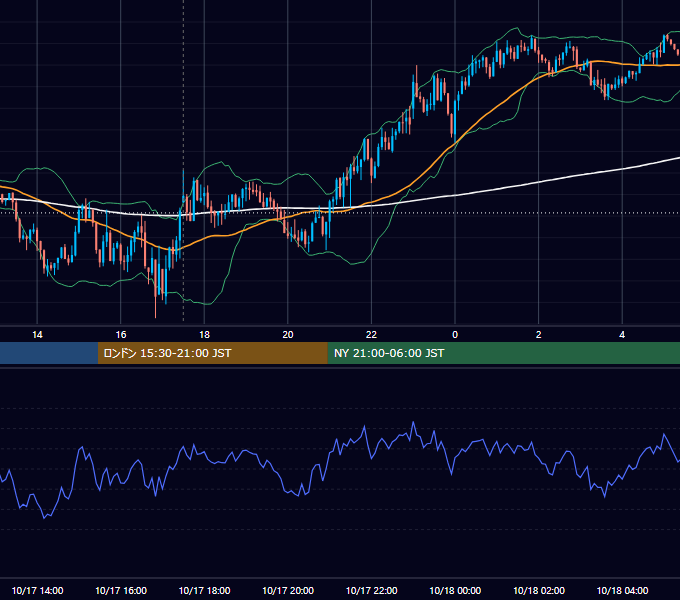The width and height of the screenshot is (680, 600).
Task: Click the 10/17 18:00 date label
Action: [x=204, y=590]
